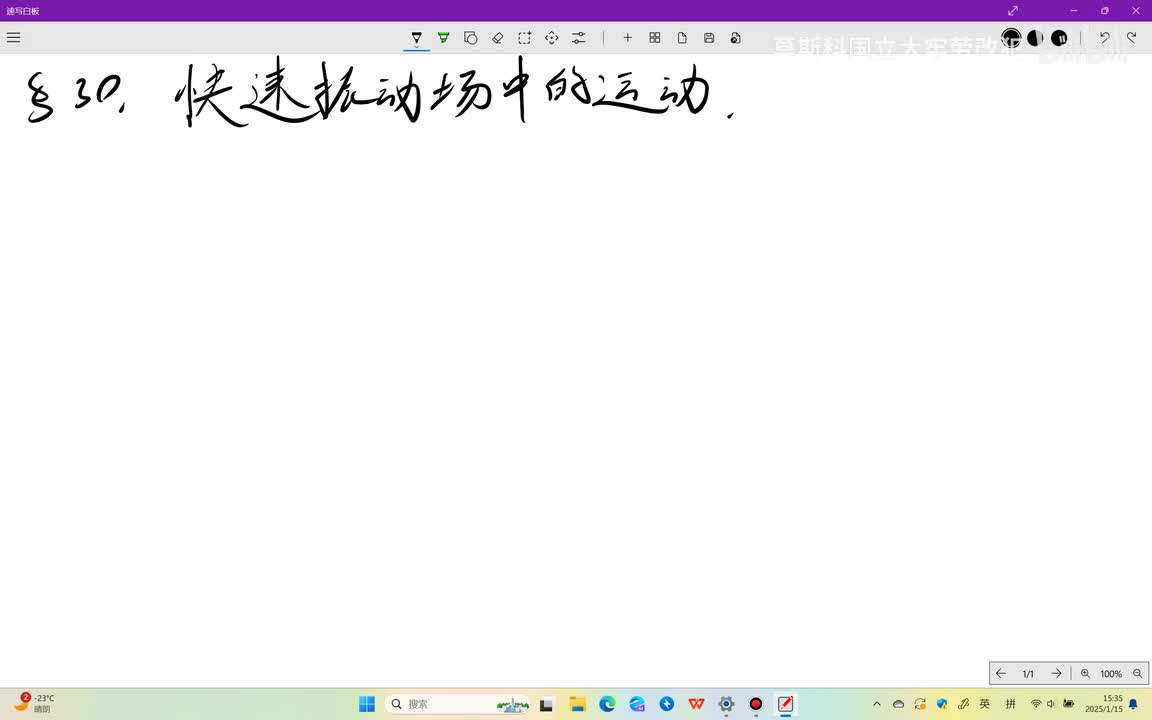Redo the last undone stroke
Image resolution: width=1152 pixels, height=720 pixels.
[x=1131, y=37]
